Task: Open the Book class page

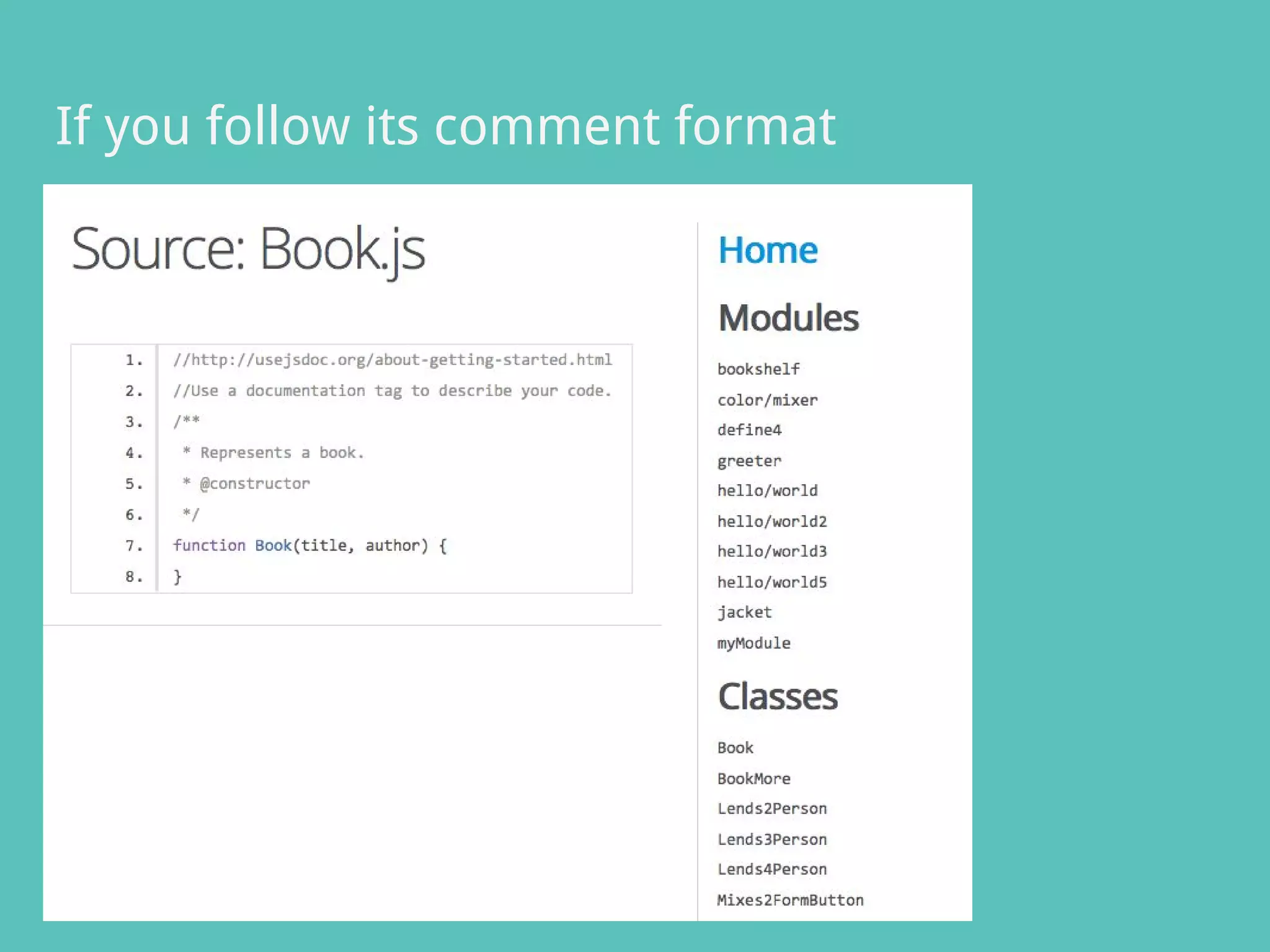Action: pos(735,748)
